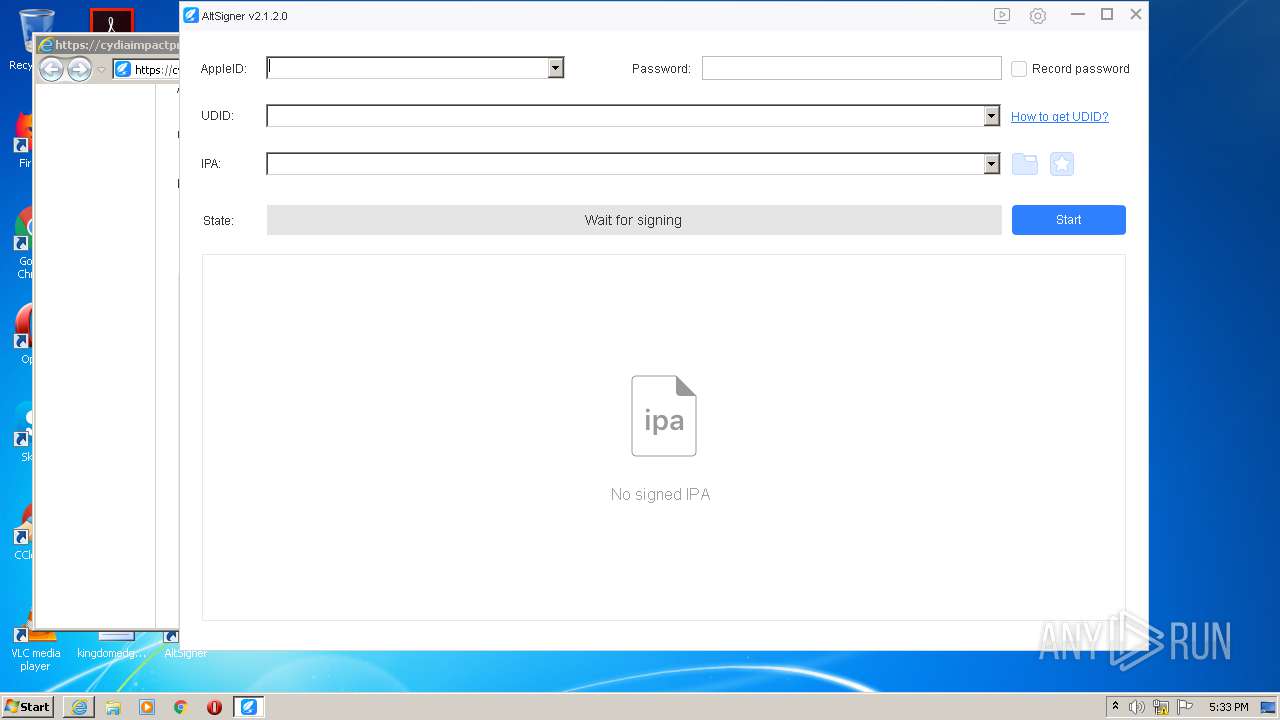Screen dimensions: 1280x720
Task: Go forward in the Internet Explorer window
Action: (x=79, y=69)
